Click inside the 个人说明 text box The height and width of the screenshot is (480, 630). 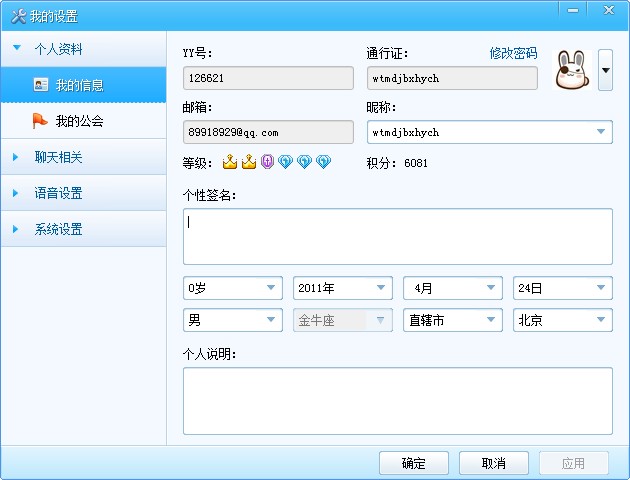[398, 401]
